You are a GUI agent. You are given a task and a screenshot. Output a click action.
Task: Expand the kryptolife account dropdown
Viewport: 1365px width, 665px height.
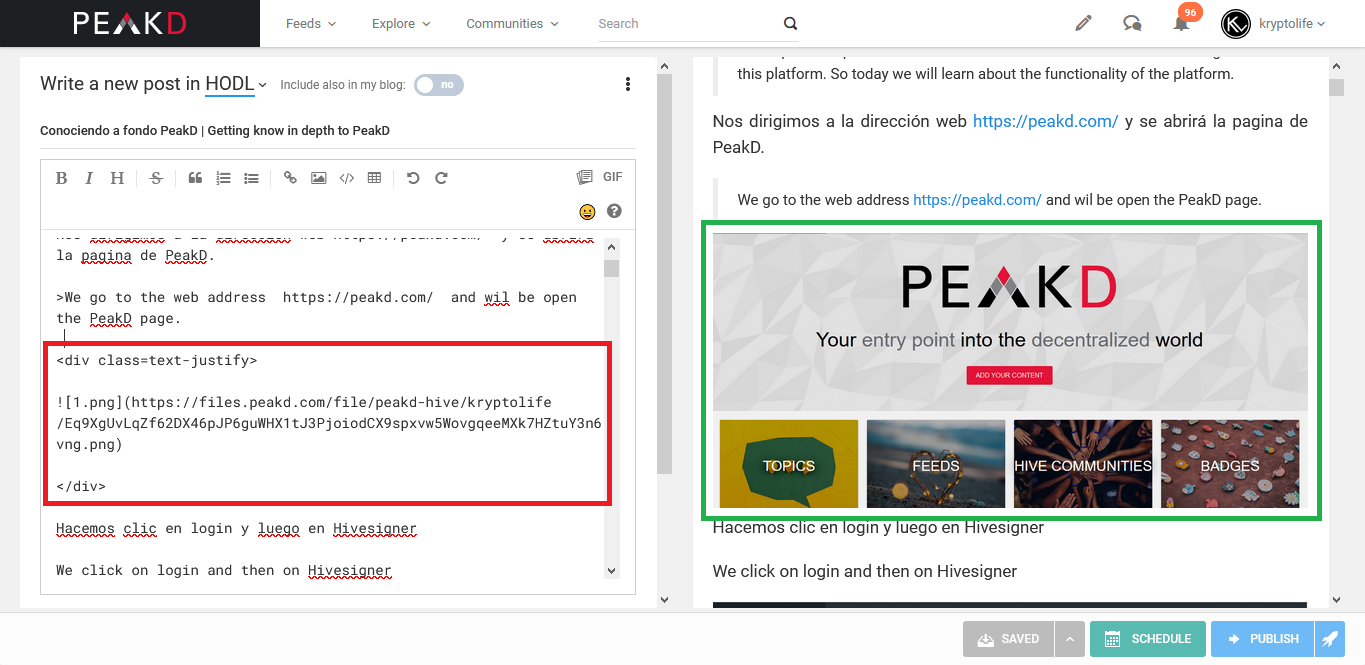pyautogui.click(x=1292, y=23)
